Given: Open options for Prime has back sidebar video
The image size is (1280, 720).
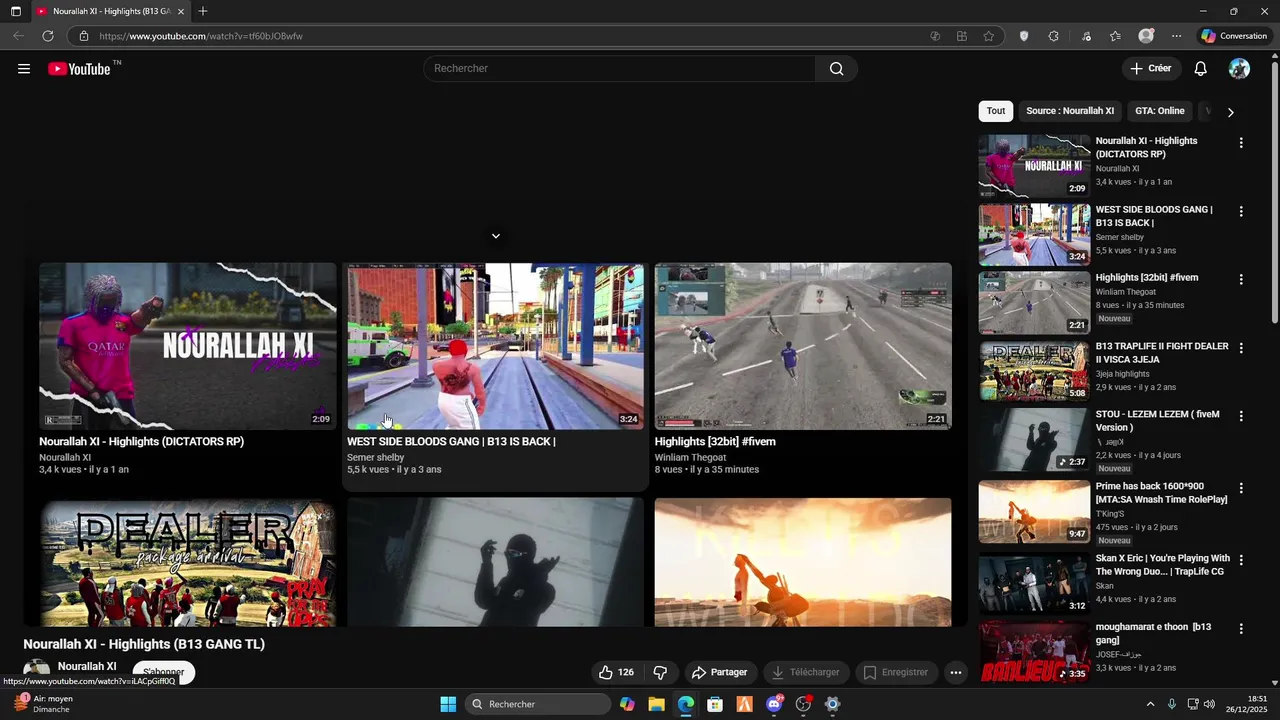Looking at the screenshot, I should point(1241,488).
